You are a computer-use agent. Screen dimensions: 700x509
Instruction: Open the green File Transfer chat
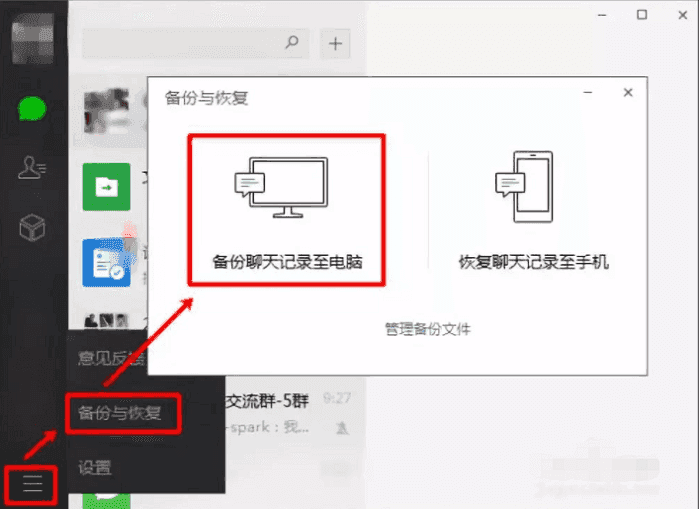point(106,187)
